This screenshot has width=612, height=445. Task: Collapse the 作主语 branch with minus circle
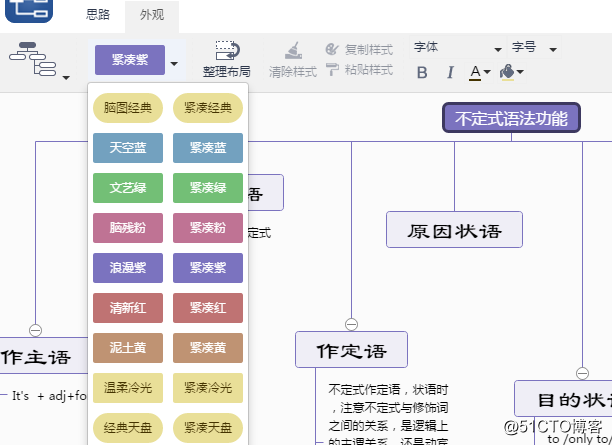36,330
